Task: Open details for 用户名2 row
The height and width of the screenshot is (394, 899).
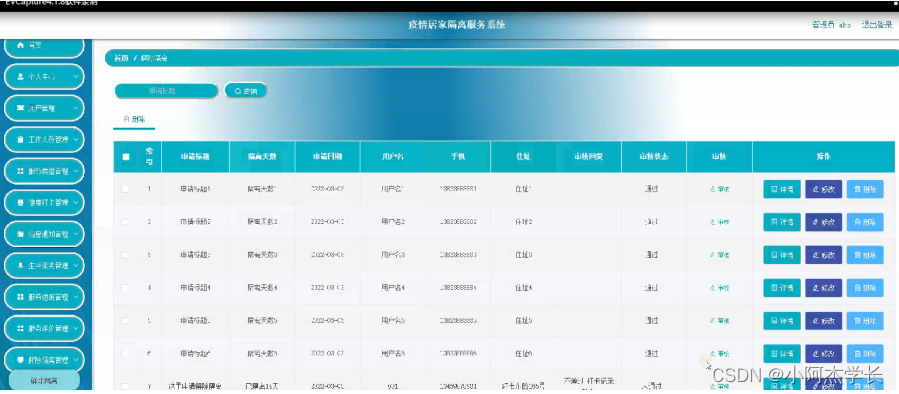Action: click(x=781, y=222)
